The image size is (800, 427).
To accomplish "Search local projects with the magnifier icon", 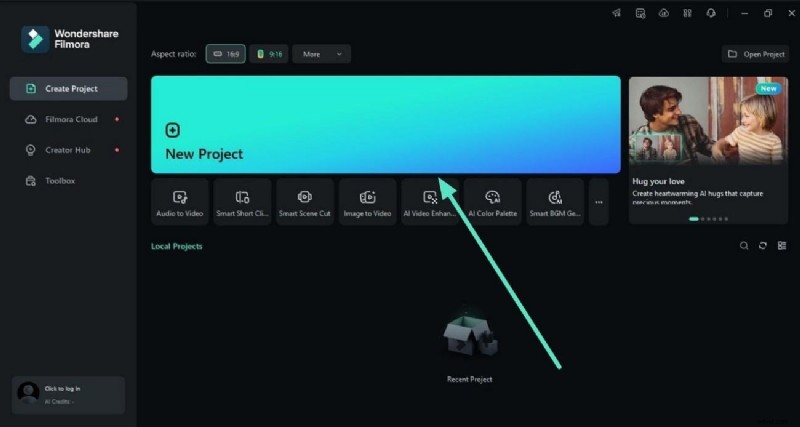I will point(743,246).
